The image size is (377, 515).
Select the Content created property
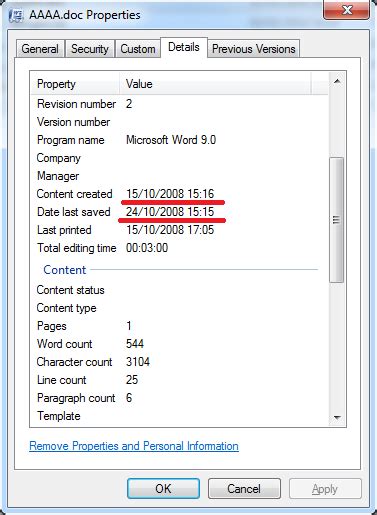(x=74, y=194)
